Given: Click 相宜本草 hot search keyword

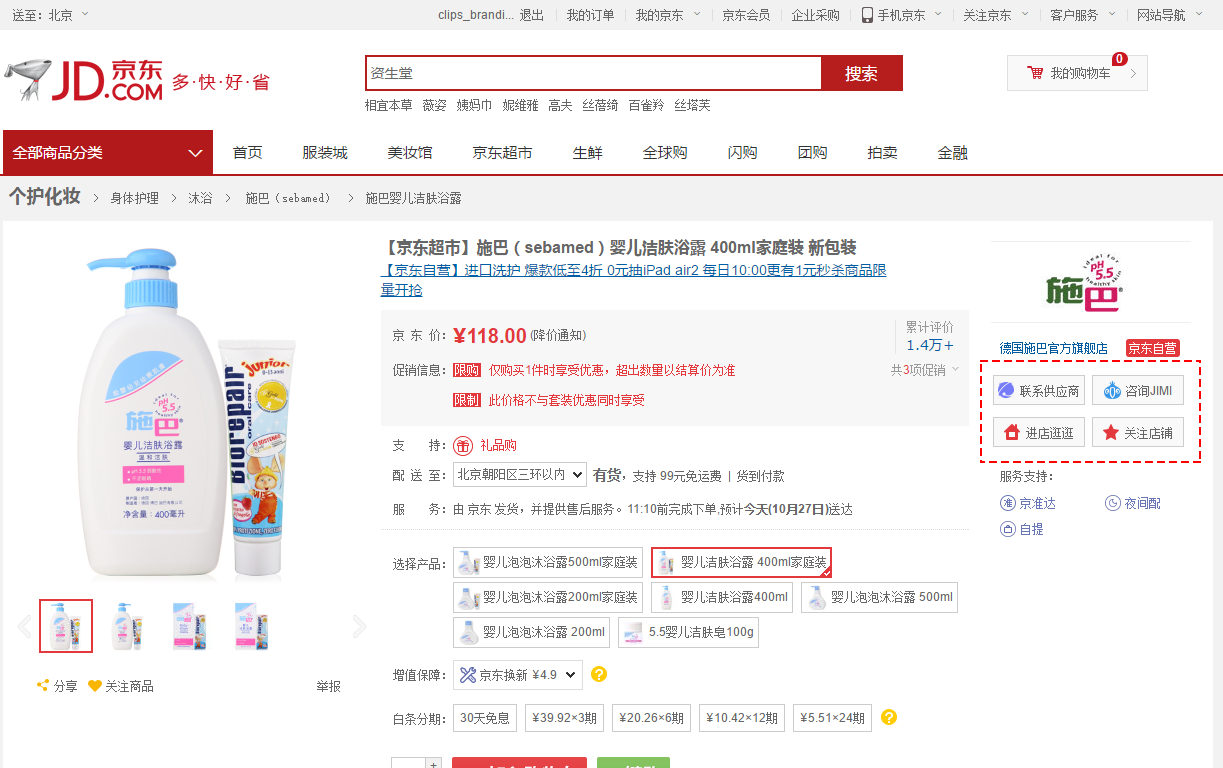Looking at the screenshot, I should (x=388, y=105).
